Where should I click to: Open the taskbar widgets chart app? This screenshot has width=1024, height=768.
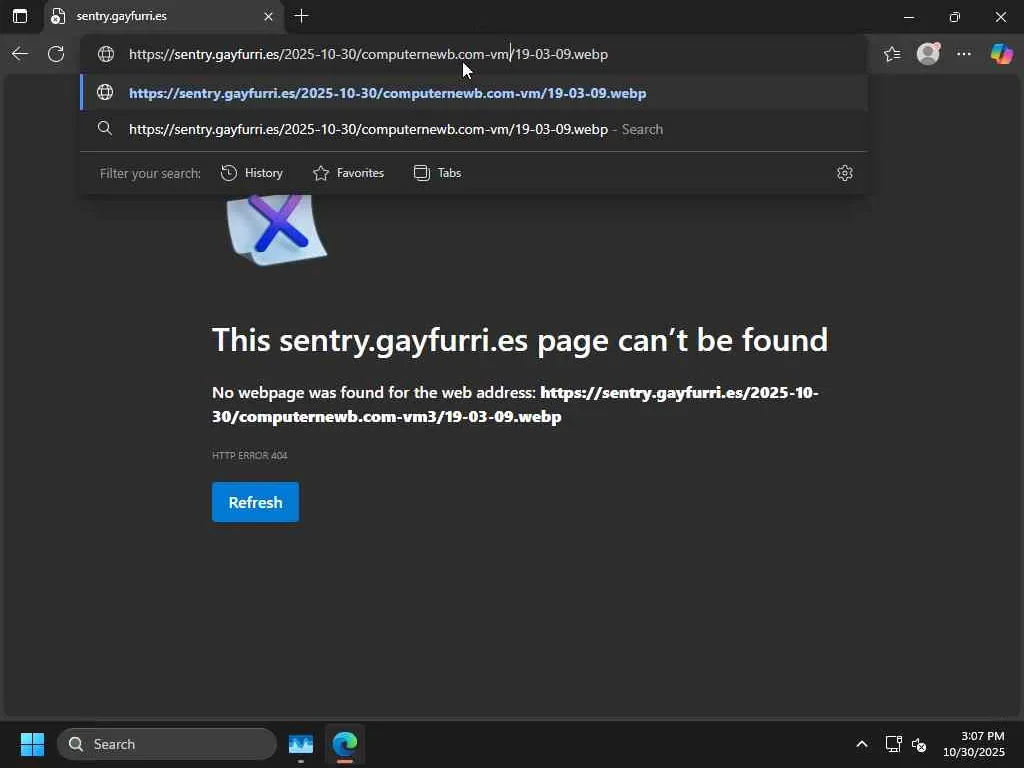pos(301,744)
